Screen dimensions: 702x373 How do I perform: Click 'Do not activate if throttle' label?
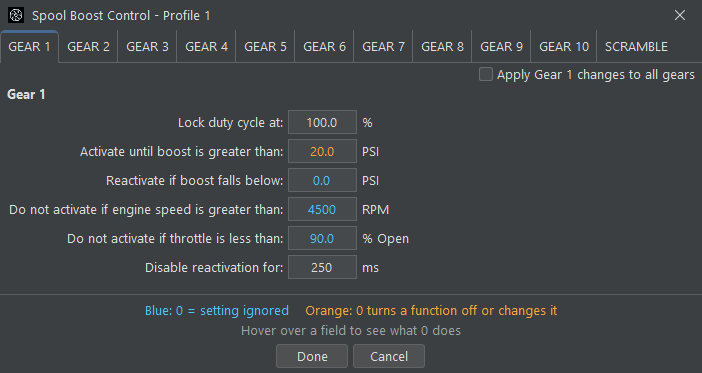point(175,239)
